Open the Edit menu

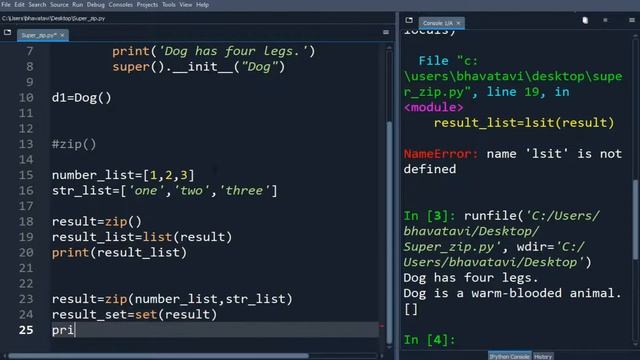pos(19,4)
